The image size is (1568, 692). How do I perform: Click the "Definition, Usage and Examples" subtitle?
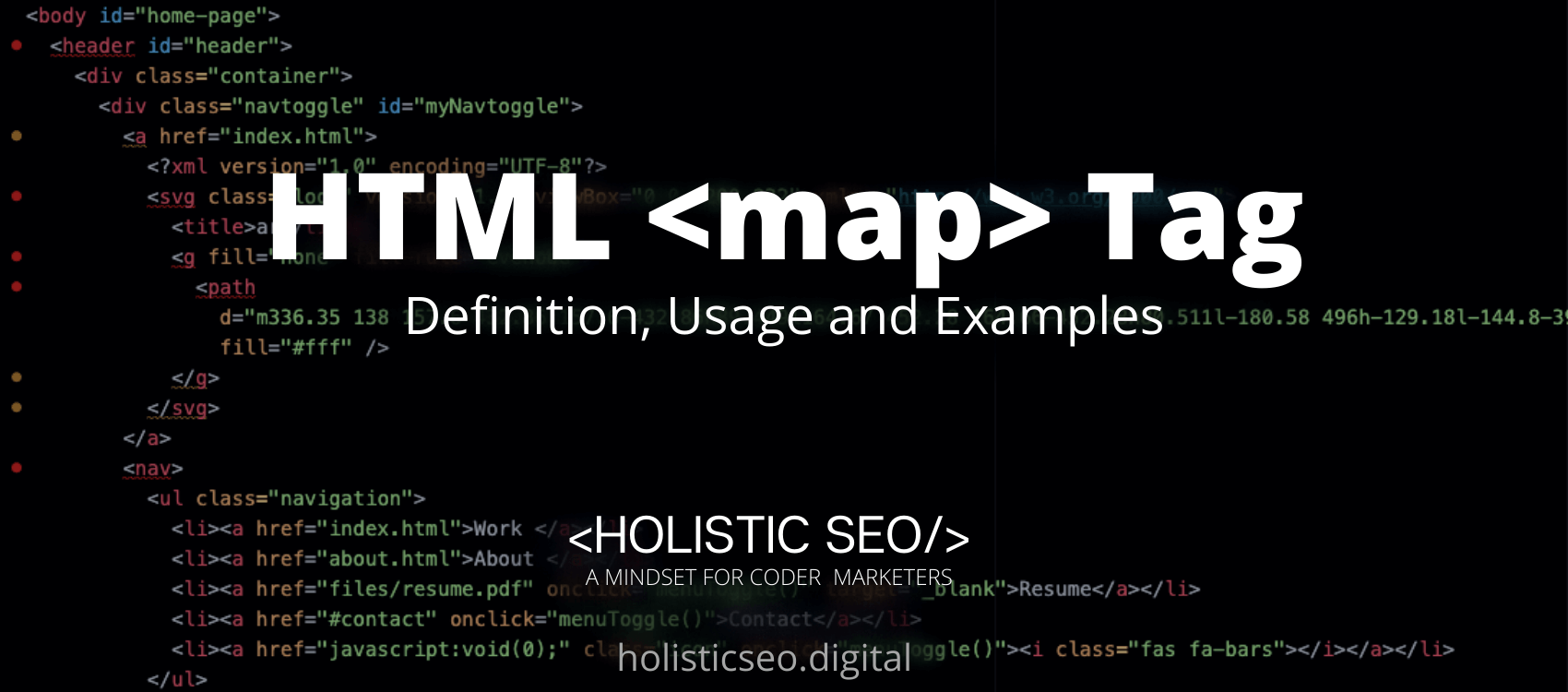click(x=784, y=317)
